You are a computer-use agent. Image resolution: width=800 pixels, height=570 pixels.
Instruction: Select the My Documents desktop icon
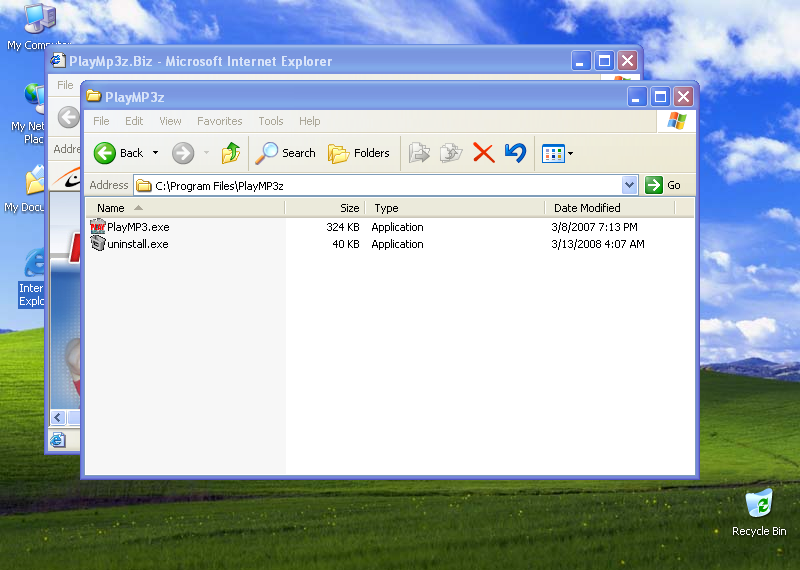pos(26,188)
